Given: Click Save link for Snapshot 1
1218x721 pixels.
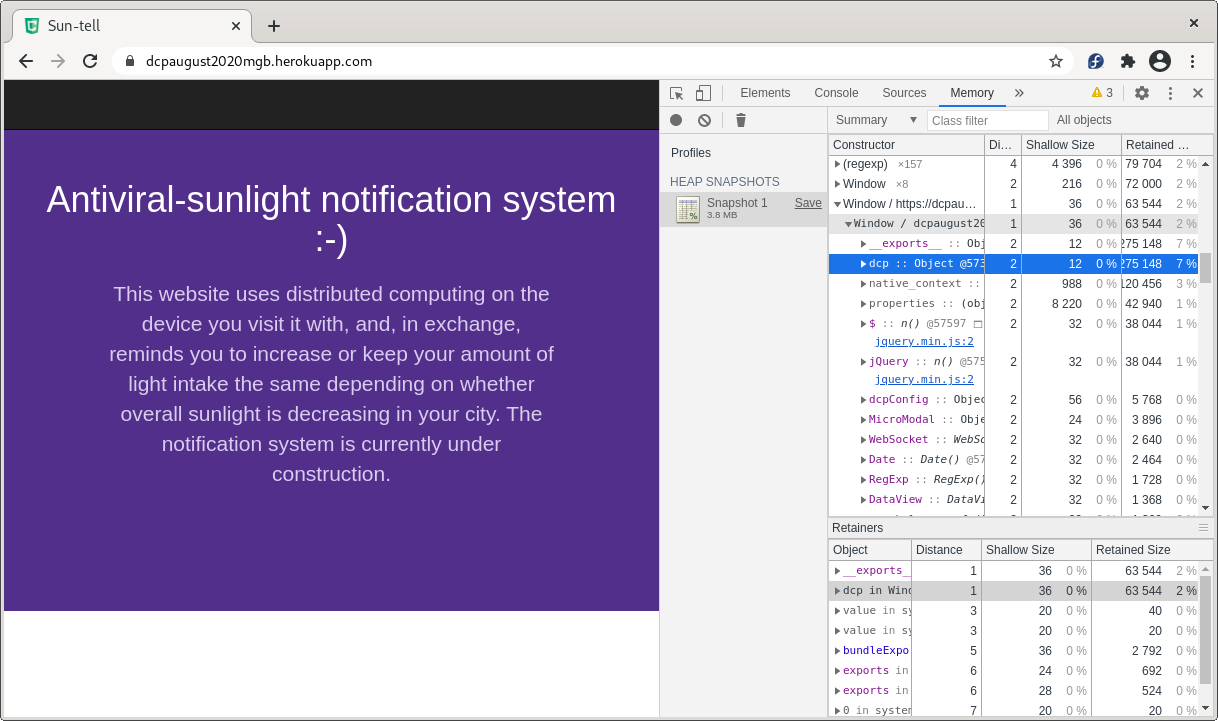Looking at the screenshot, I should tap(808, 203).
